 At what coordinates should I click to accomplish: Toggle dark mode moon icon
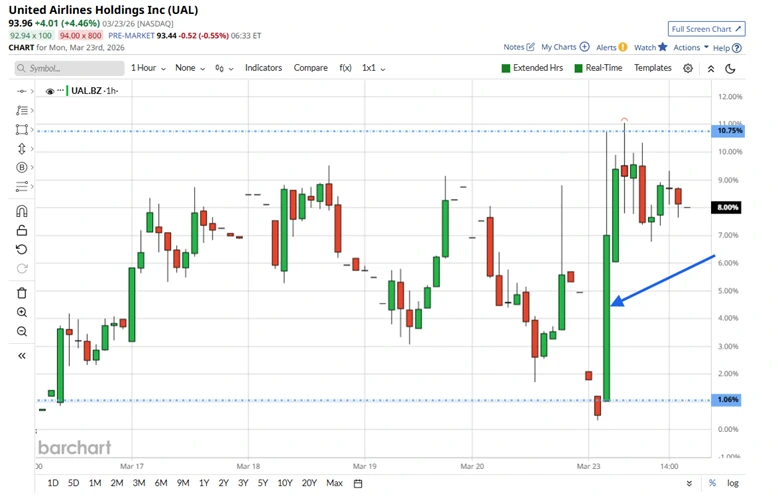pyautogui.click(x=730, y=69)
